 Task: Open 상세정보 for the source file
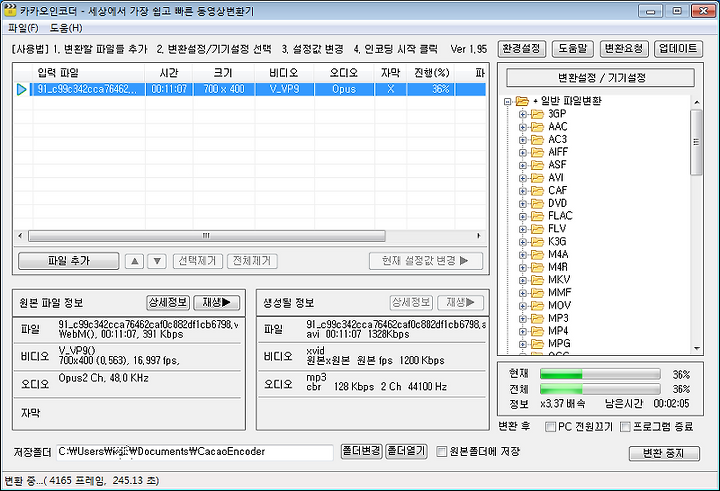tap(168, 302)
